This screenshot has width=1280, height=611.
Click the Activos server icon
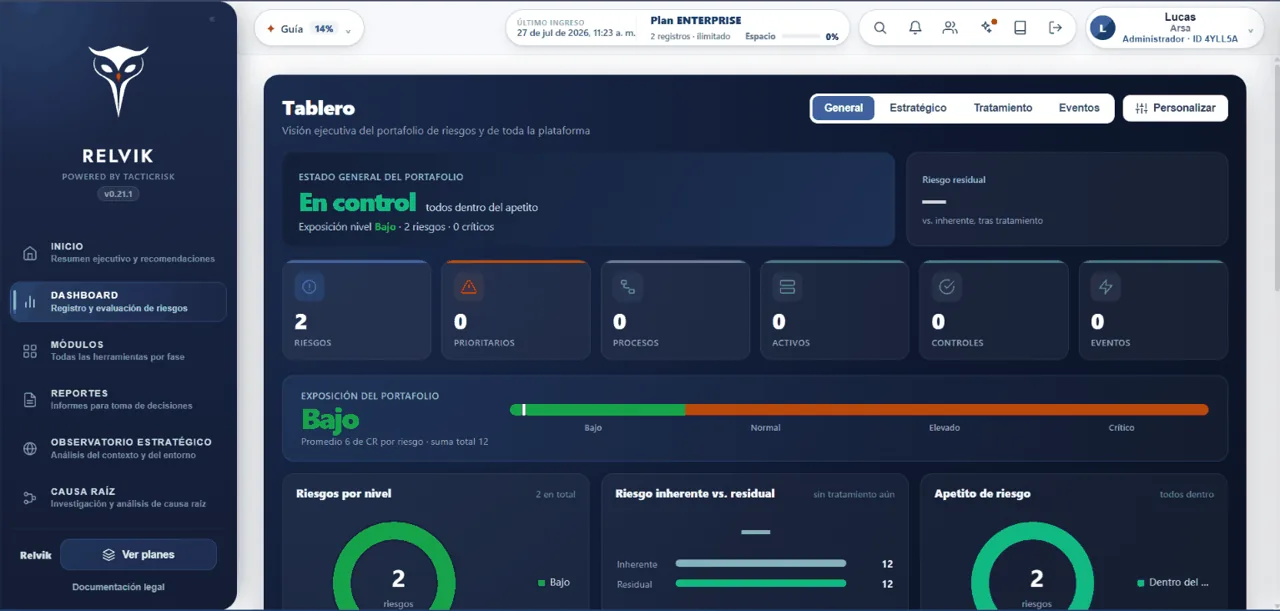coord(787,287)
